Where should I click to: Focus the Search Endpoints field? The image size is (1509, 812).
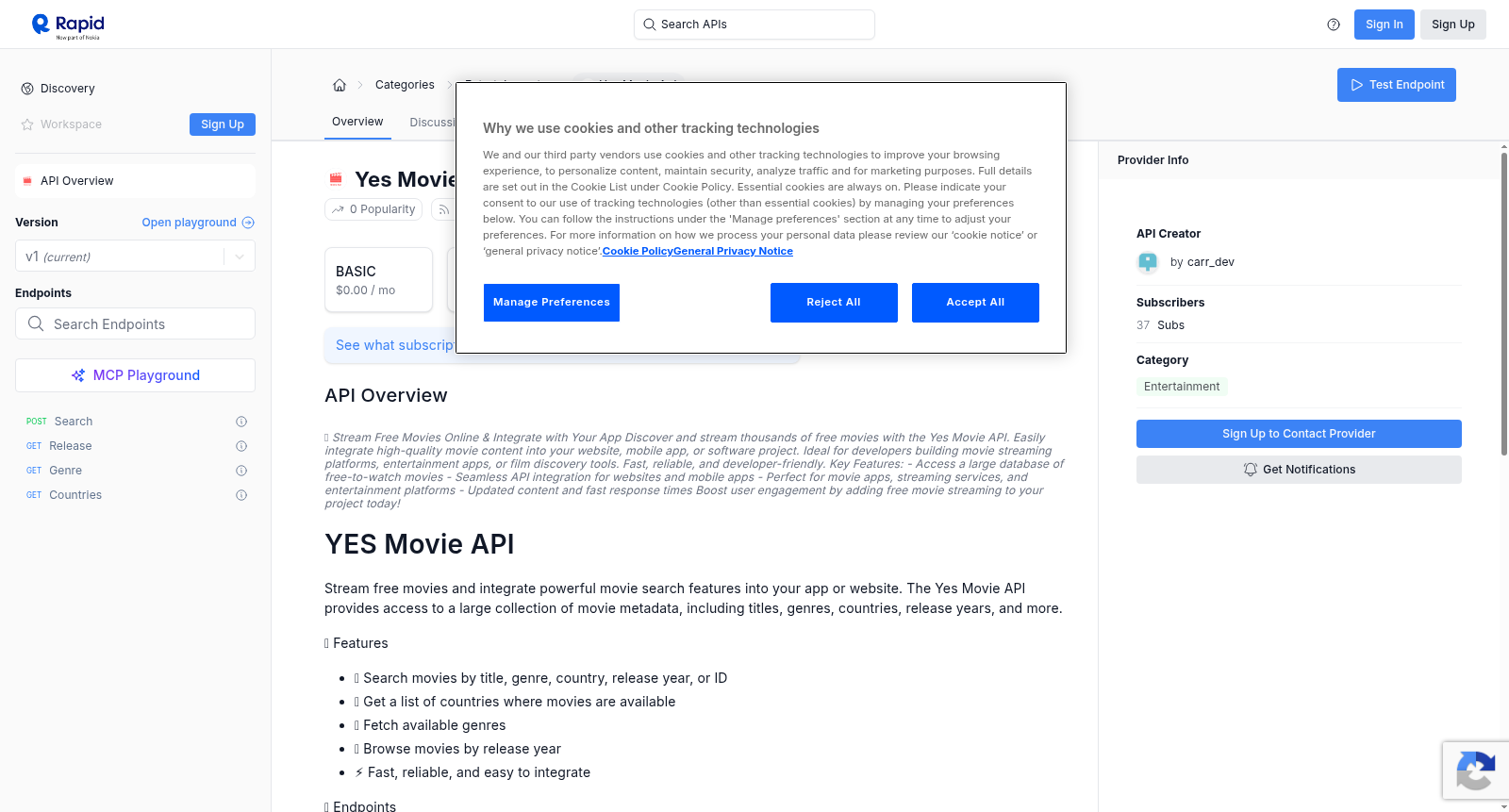pos(136,323)
